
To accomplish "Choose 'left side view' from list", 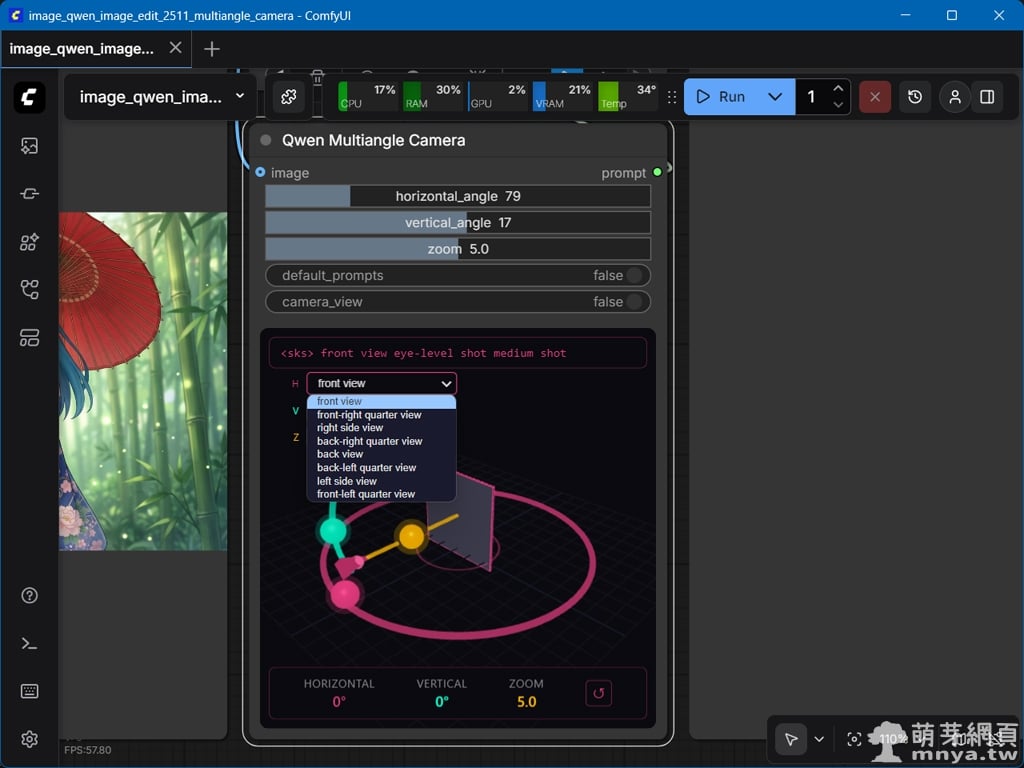I will click(x=347, y=481).
